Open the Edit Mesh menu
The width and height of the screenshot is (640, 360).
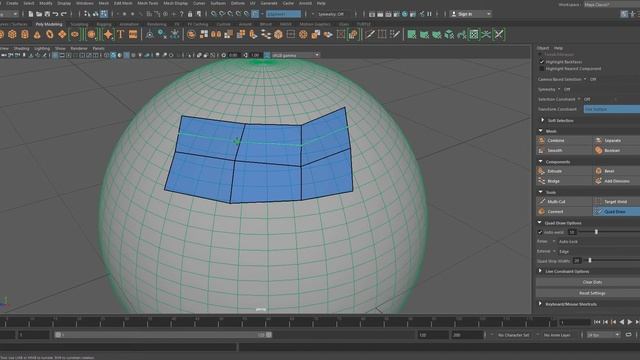(x=123, y=3)
